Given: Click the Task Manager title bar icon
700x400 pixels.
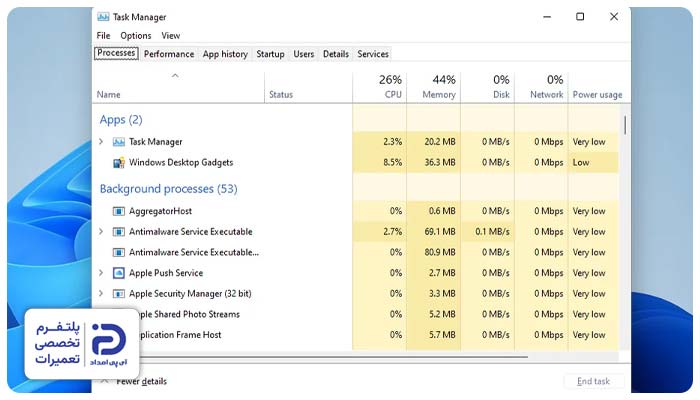Looking at the screenshot, I should 103,17.
